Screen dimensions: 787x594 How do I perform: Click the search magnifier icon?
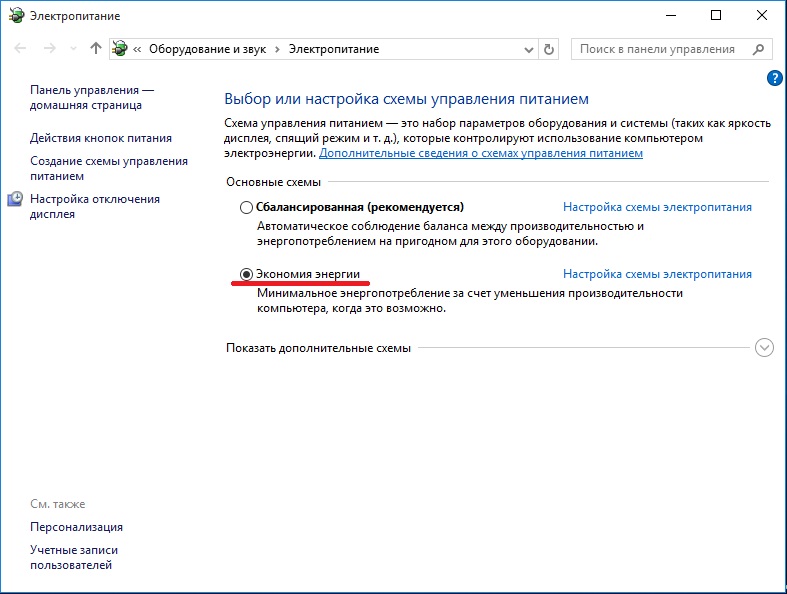pyautogui.click(x=759, y=49)
